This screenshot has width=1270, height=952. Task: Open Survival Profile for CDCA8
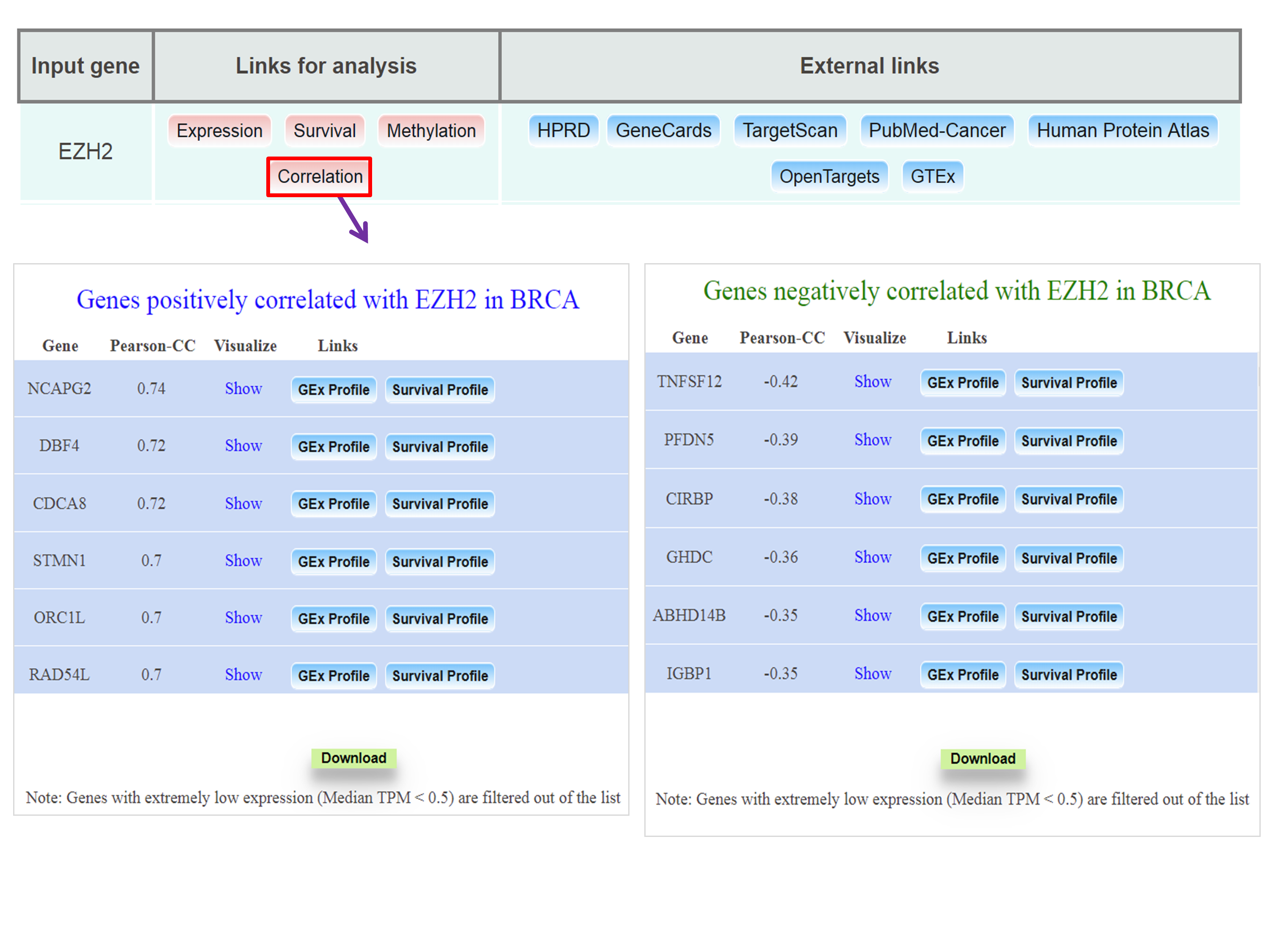[x=439, y=504]
